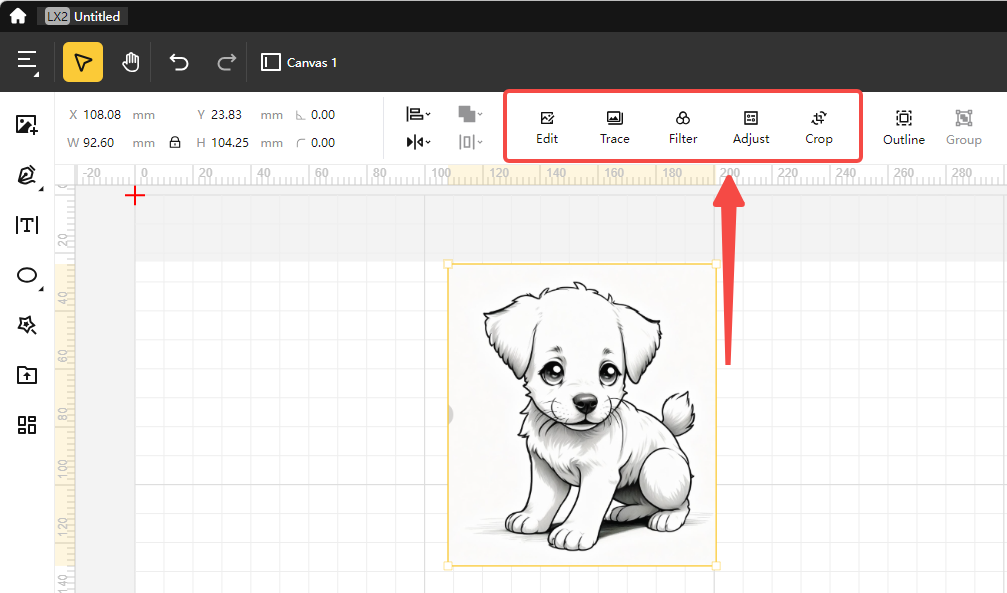Open the Canvas 1 panel
This screenshot has width=1007, height=593.
(299, 62)
